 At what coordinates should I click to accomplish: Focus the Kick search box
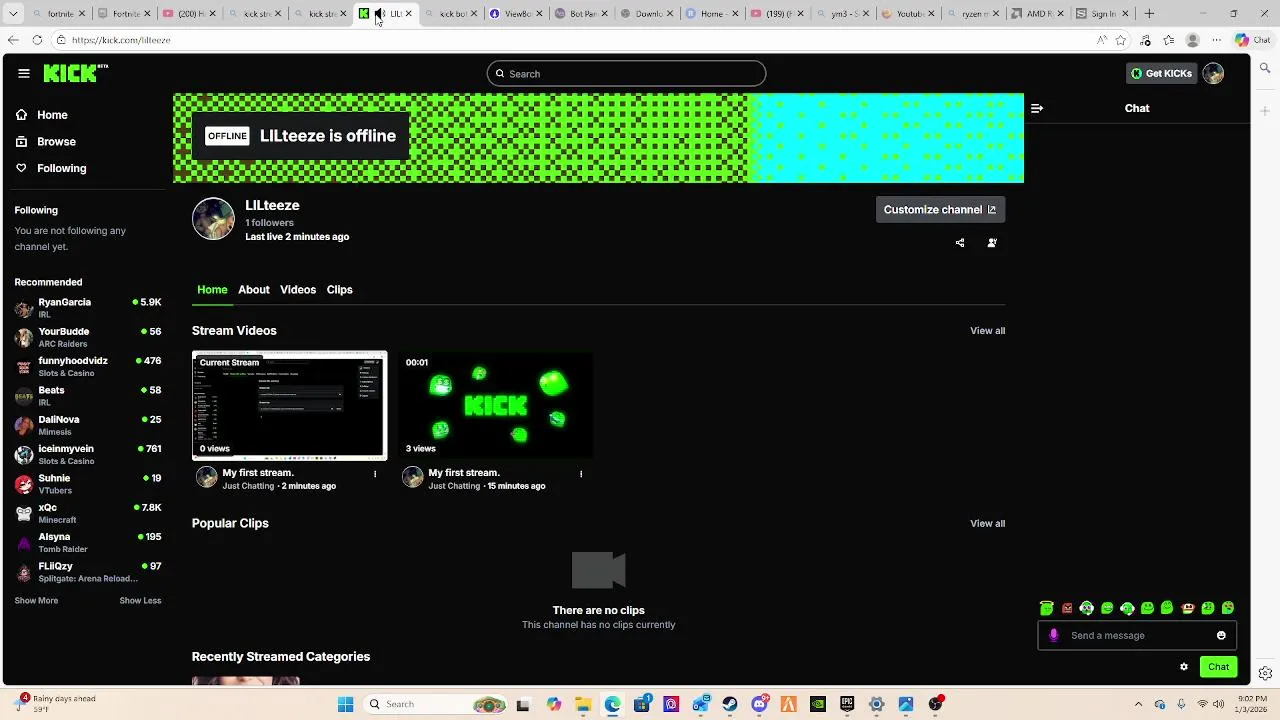[626, 74]
